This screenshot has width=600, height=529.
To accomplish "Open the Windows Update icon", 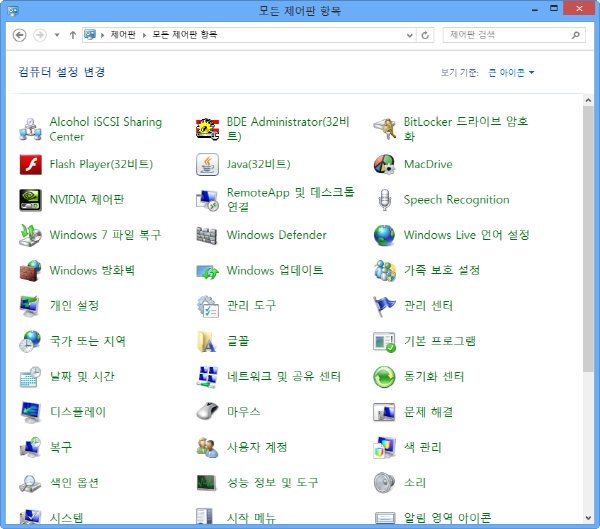I will point(207,271).
